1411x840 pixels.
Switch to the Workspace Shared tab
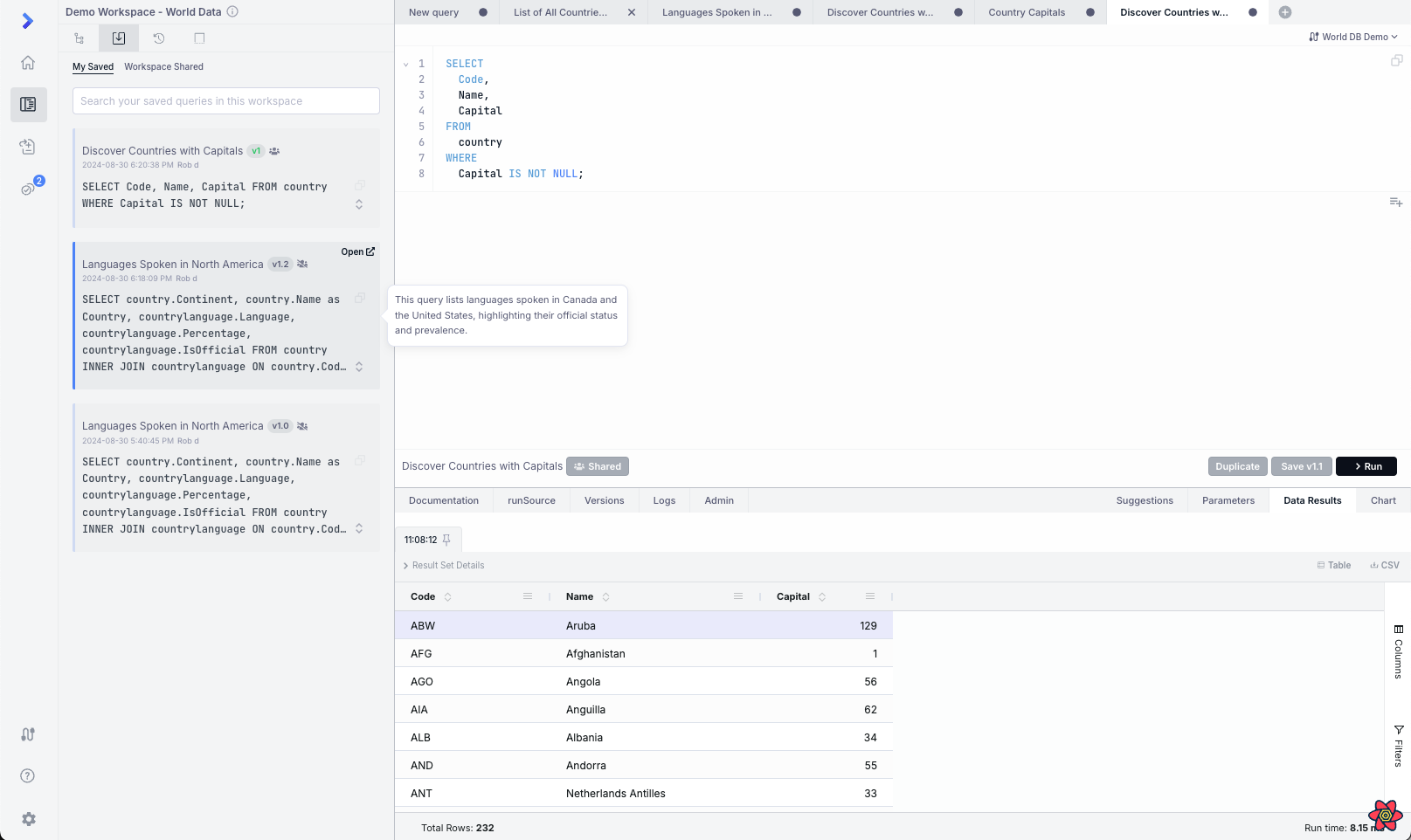click(x=163, y=66)
